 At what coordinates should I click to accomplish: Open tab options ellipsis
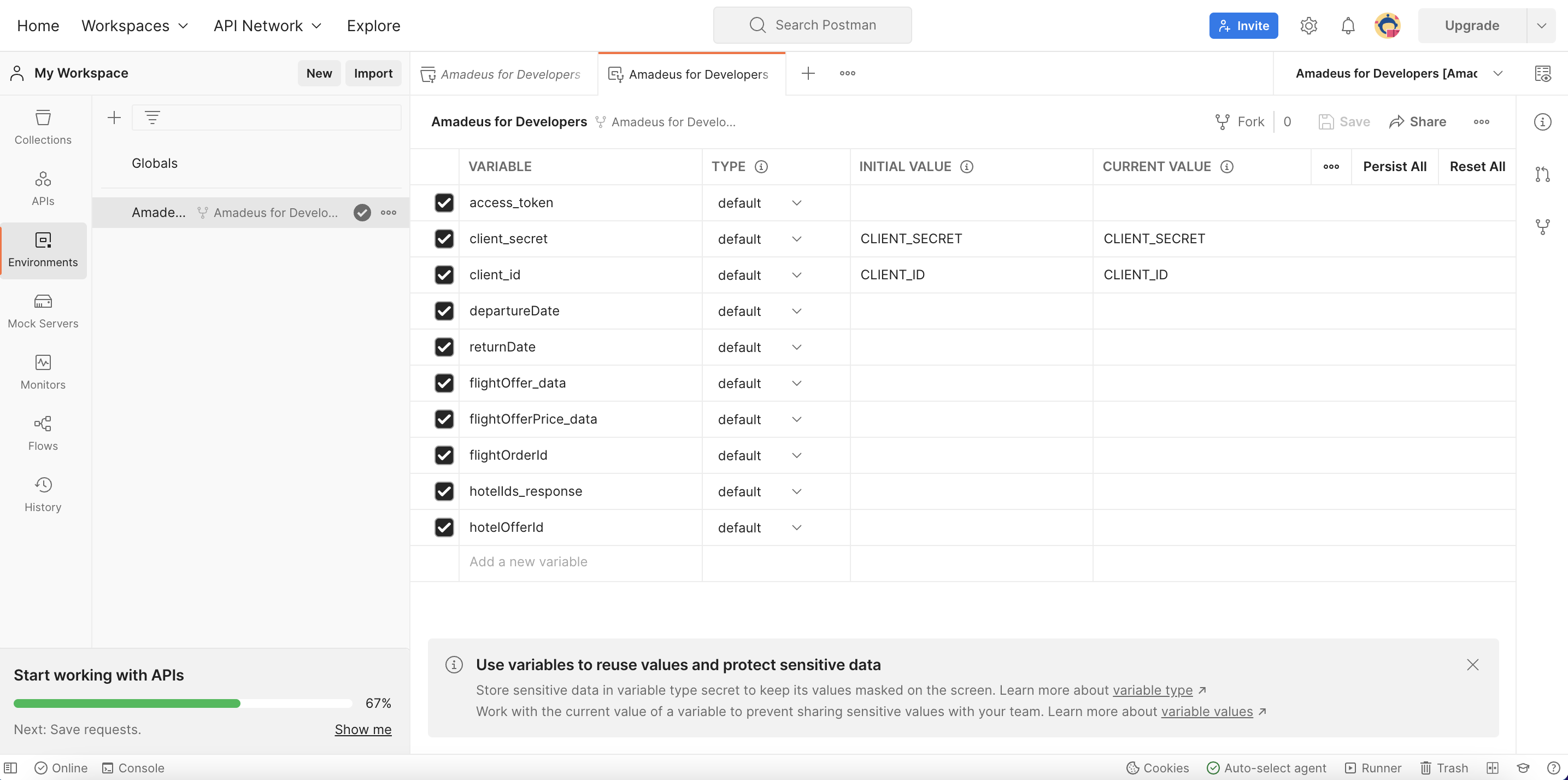[x=847, y=74]
